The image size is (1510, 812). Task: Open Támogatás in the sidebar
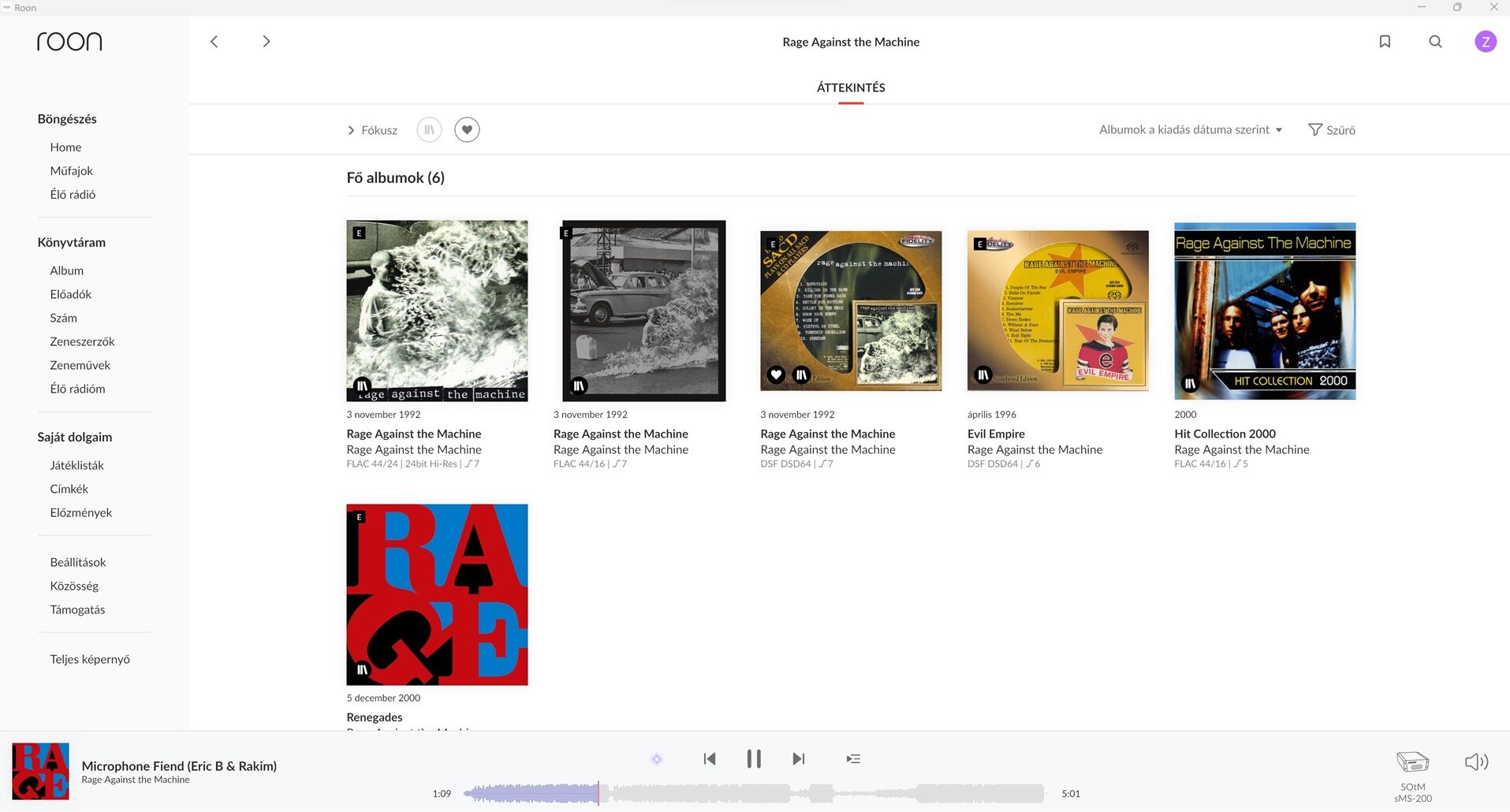click(77, 609)
